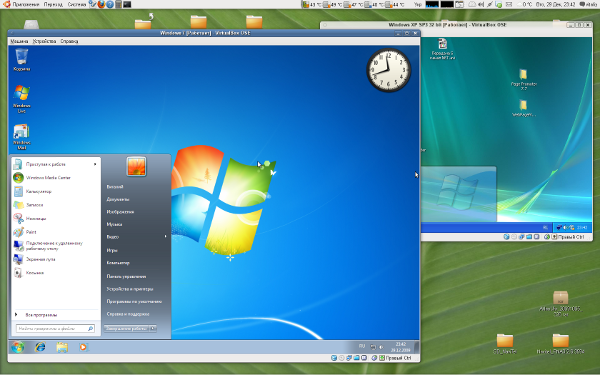Click the analog clock desktop gadget
The height and width of the screenshot is (375, 600).
tap(389, 70)
